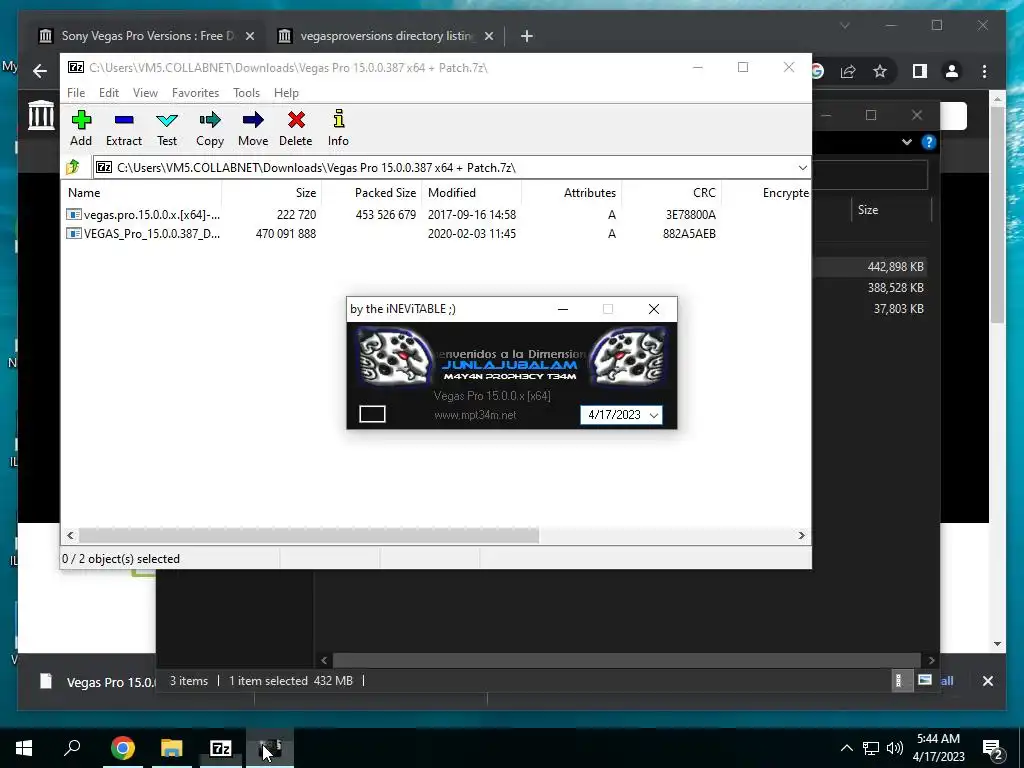Go up one folder level icon
The image size is (1024, 768).
73,167
